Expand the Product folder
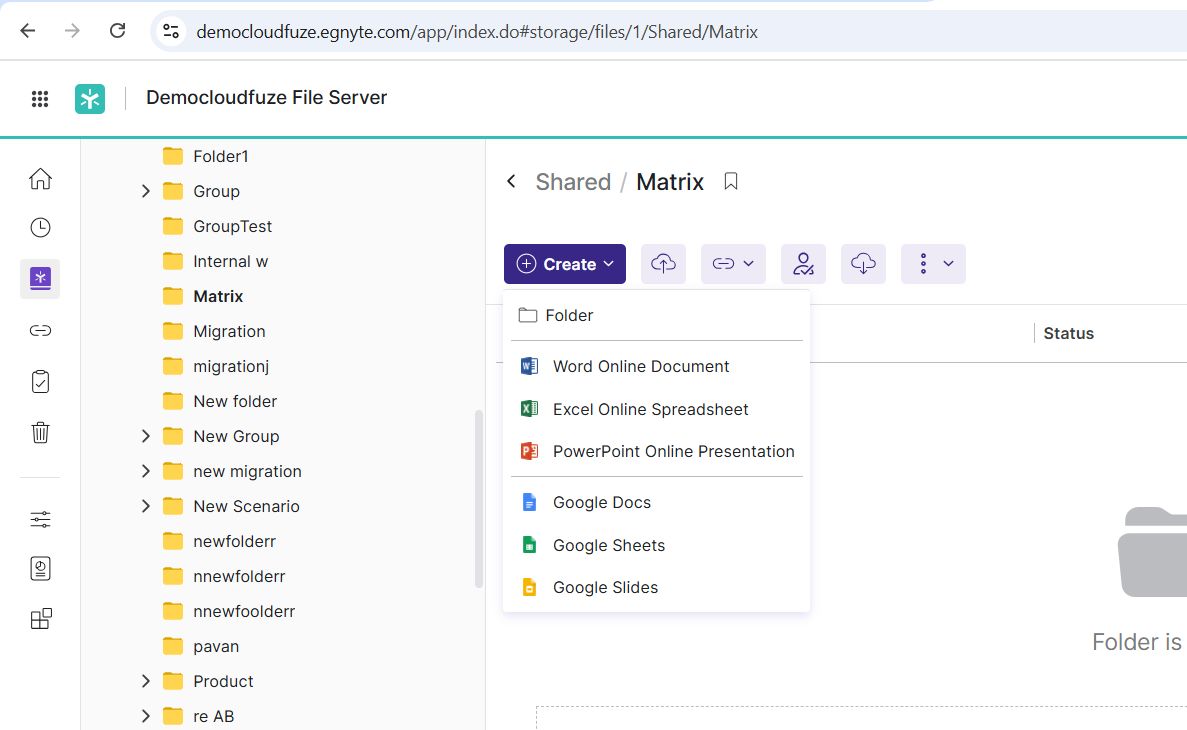 (145, 682)
